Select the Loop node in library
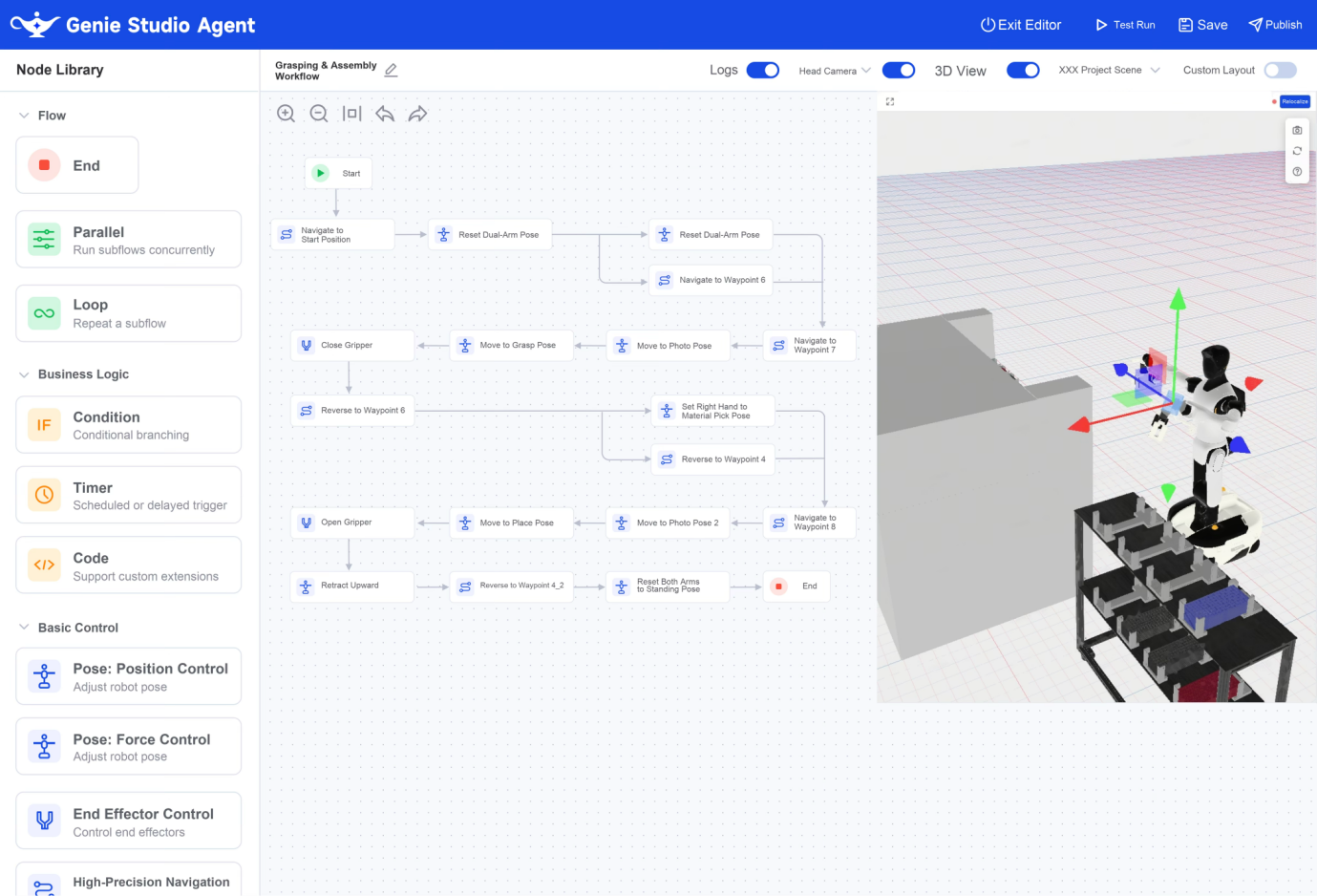 tap(128, 313)
